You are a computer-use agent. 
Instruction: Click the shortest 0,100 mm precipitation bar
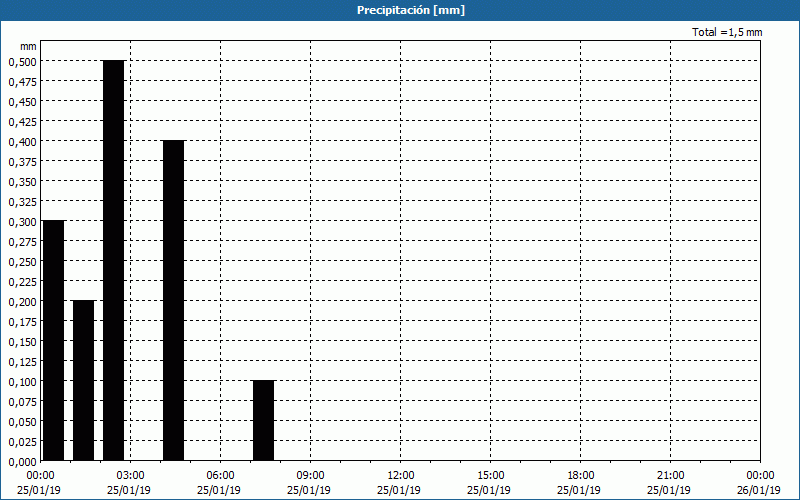click(264, 421)
